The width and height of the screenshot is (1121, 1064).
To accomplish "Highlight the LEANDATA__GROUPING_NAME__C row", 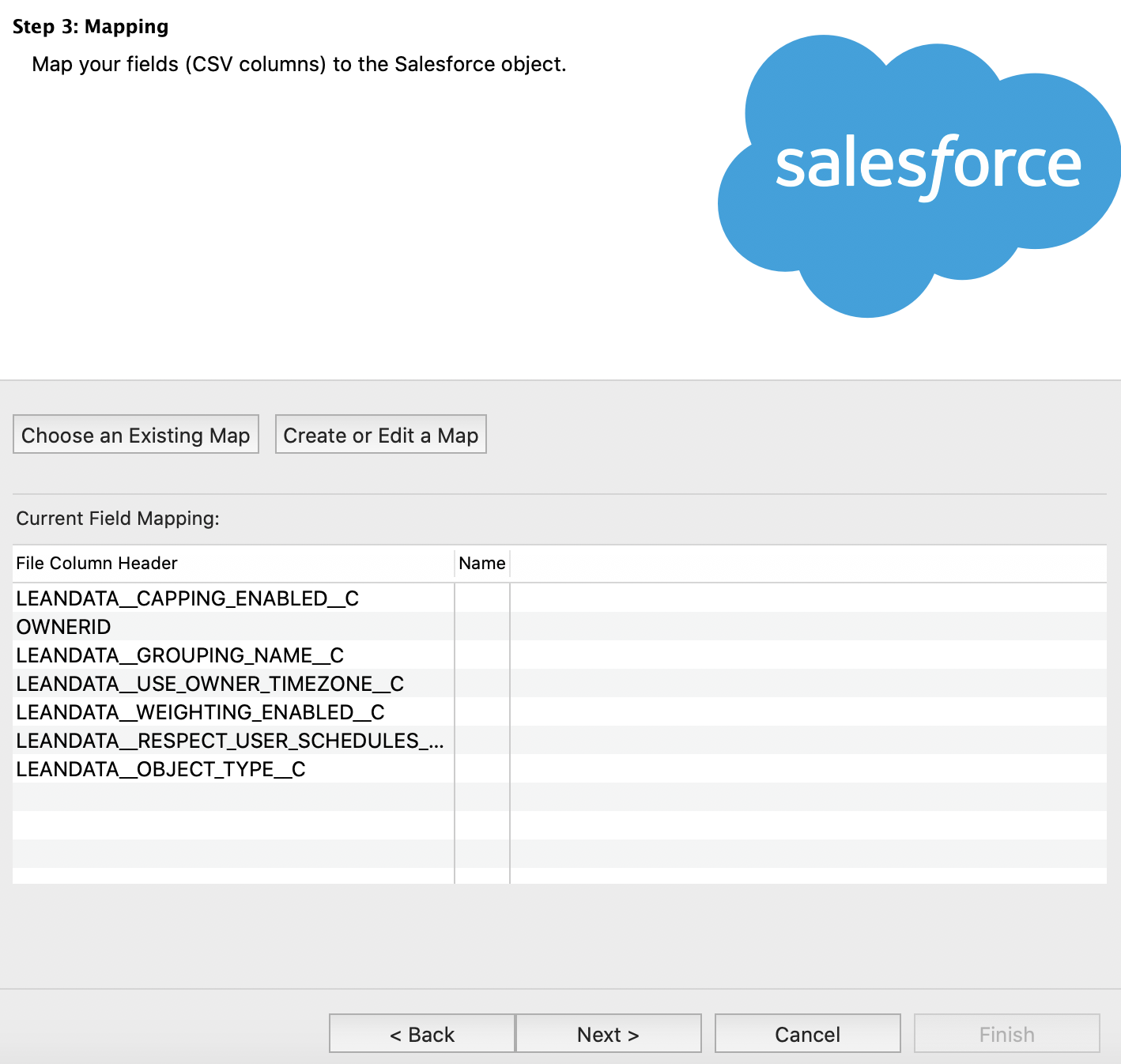I will pos(179,655).
